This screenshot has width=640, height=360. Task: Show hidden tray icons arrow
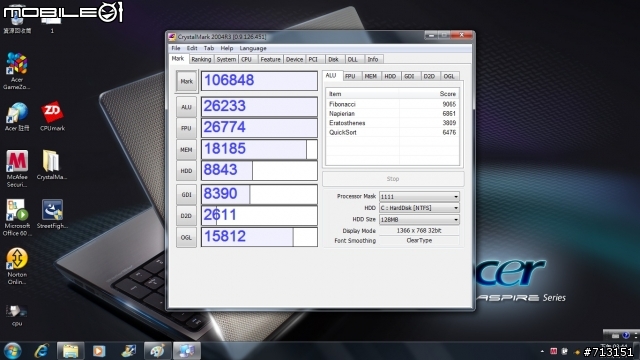coord(542,351)
